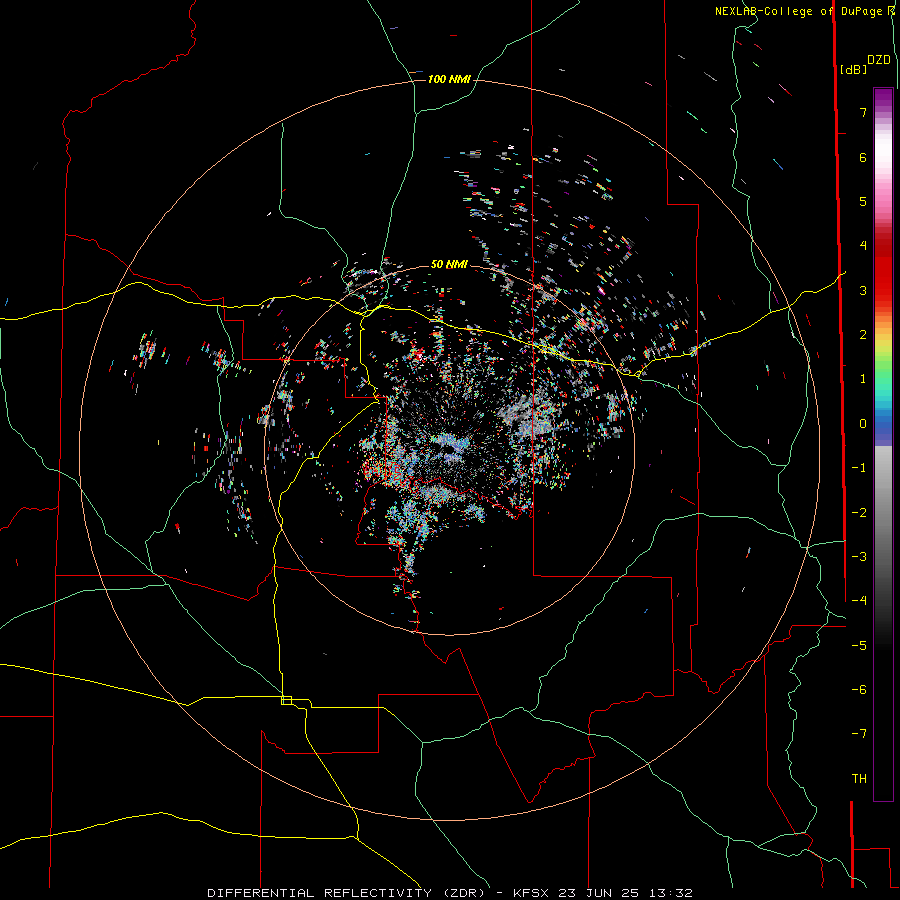Click the 6 value on the colour scale
The height and width of the screenshot is (900, 900).
(863, 157)
